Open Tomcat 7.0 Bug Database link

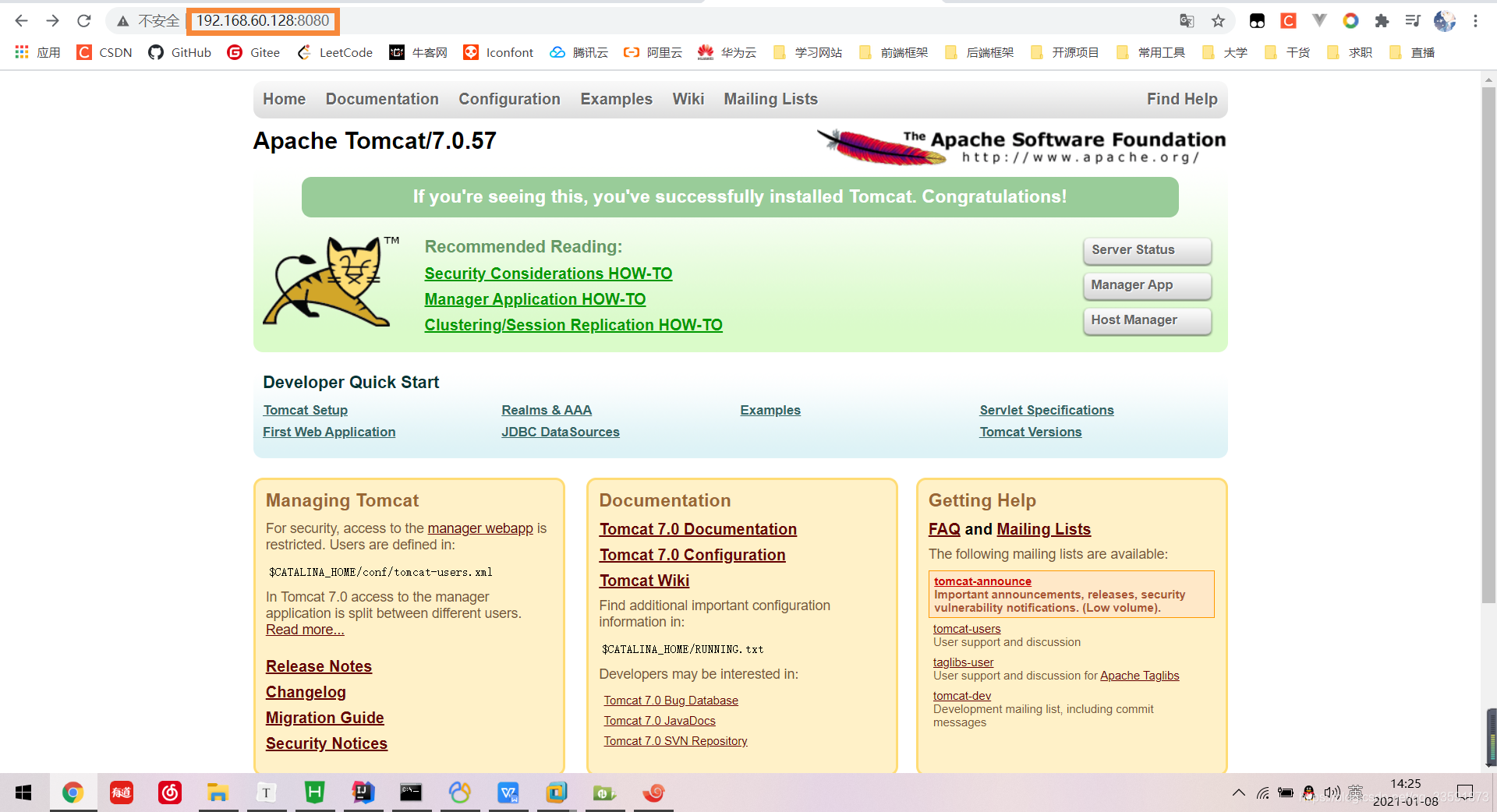pyautogui.click(x=671, y=701)
